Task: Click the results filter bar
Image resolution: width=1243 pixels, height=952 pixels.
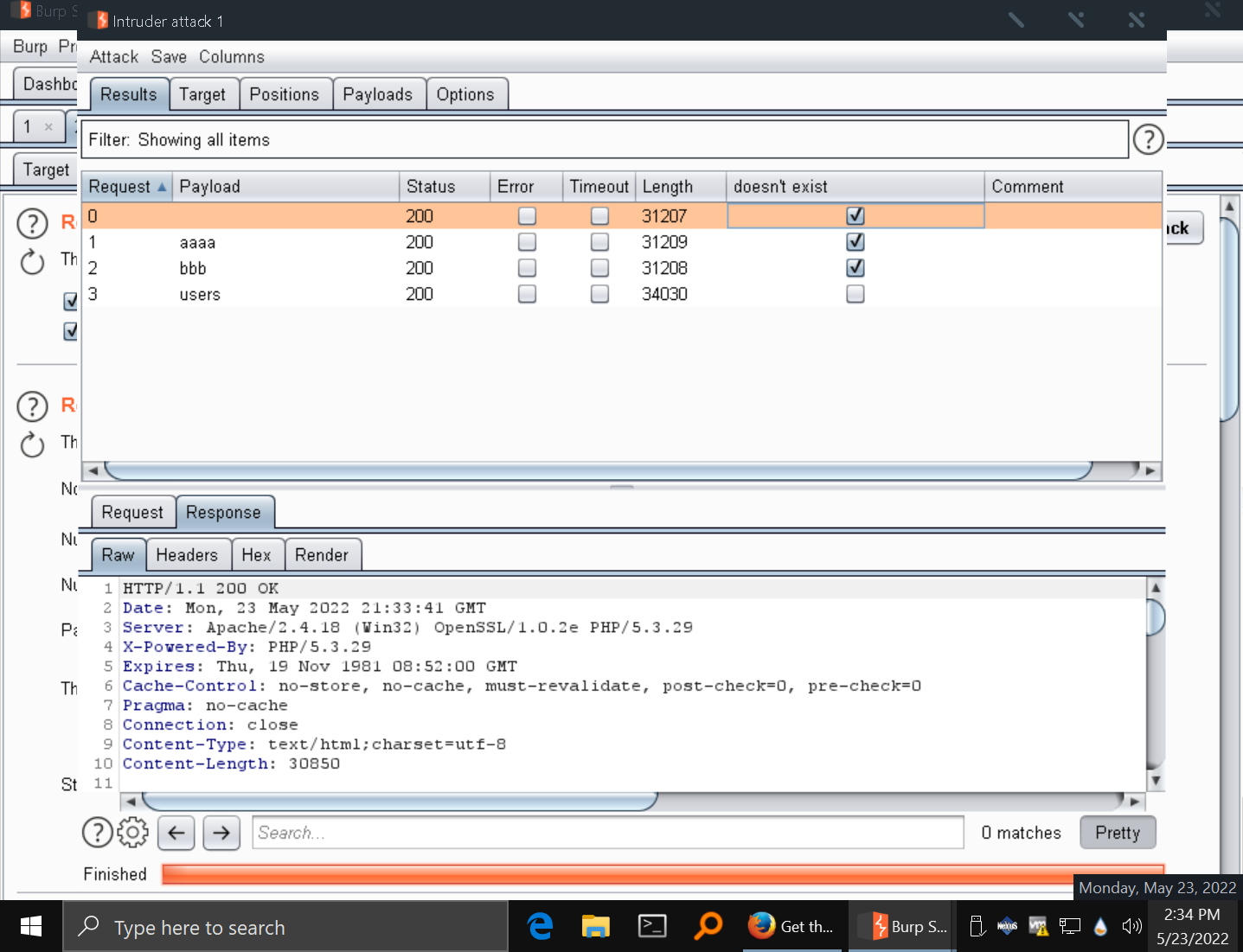Action: point(605,139)
